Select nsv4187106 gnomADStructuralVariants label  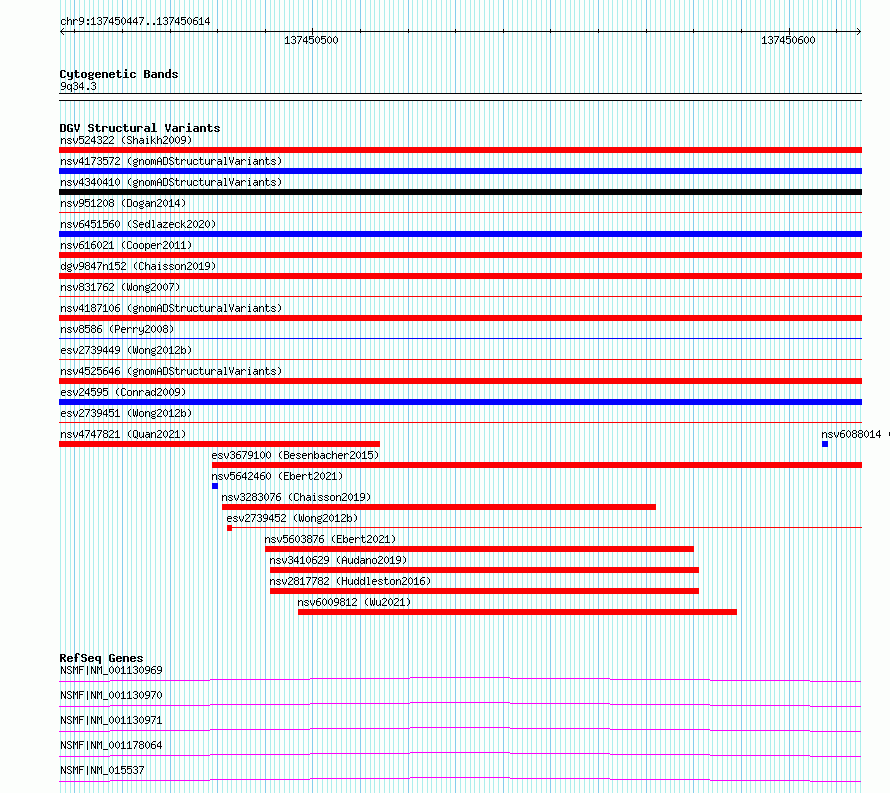click(171, 308)
